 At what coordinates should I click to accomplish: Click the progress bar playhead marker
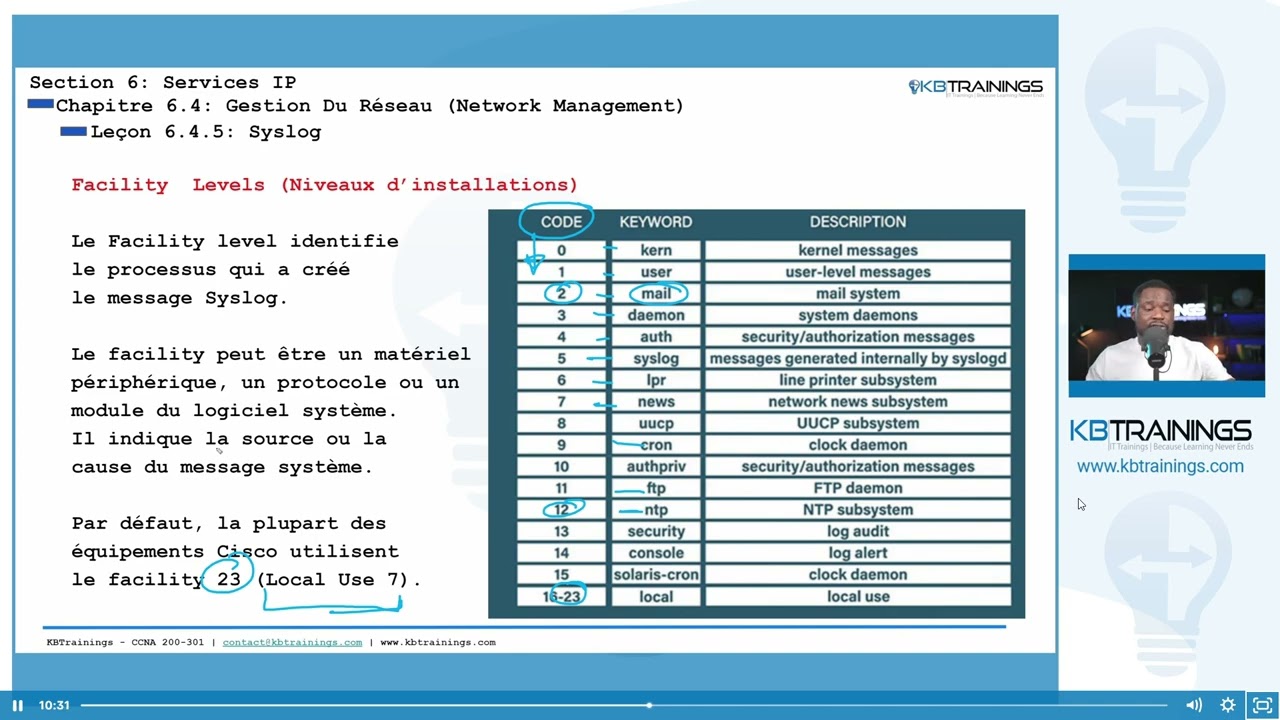click(x=649, y=705)
